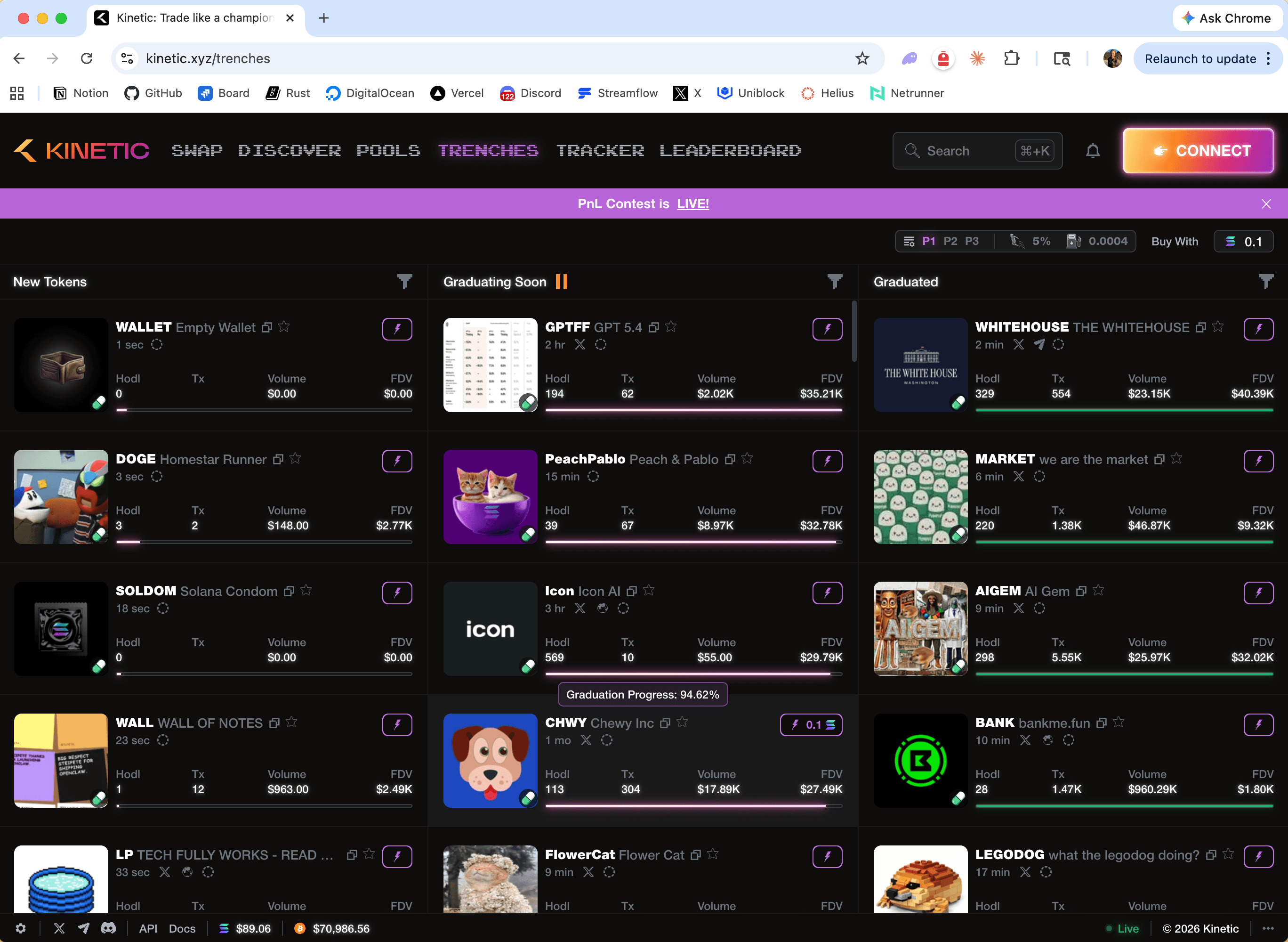Favorite the DOGE Homestar Runner token star
The image size is (1288, 942).
click(295, 458)
